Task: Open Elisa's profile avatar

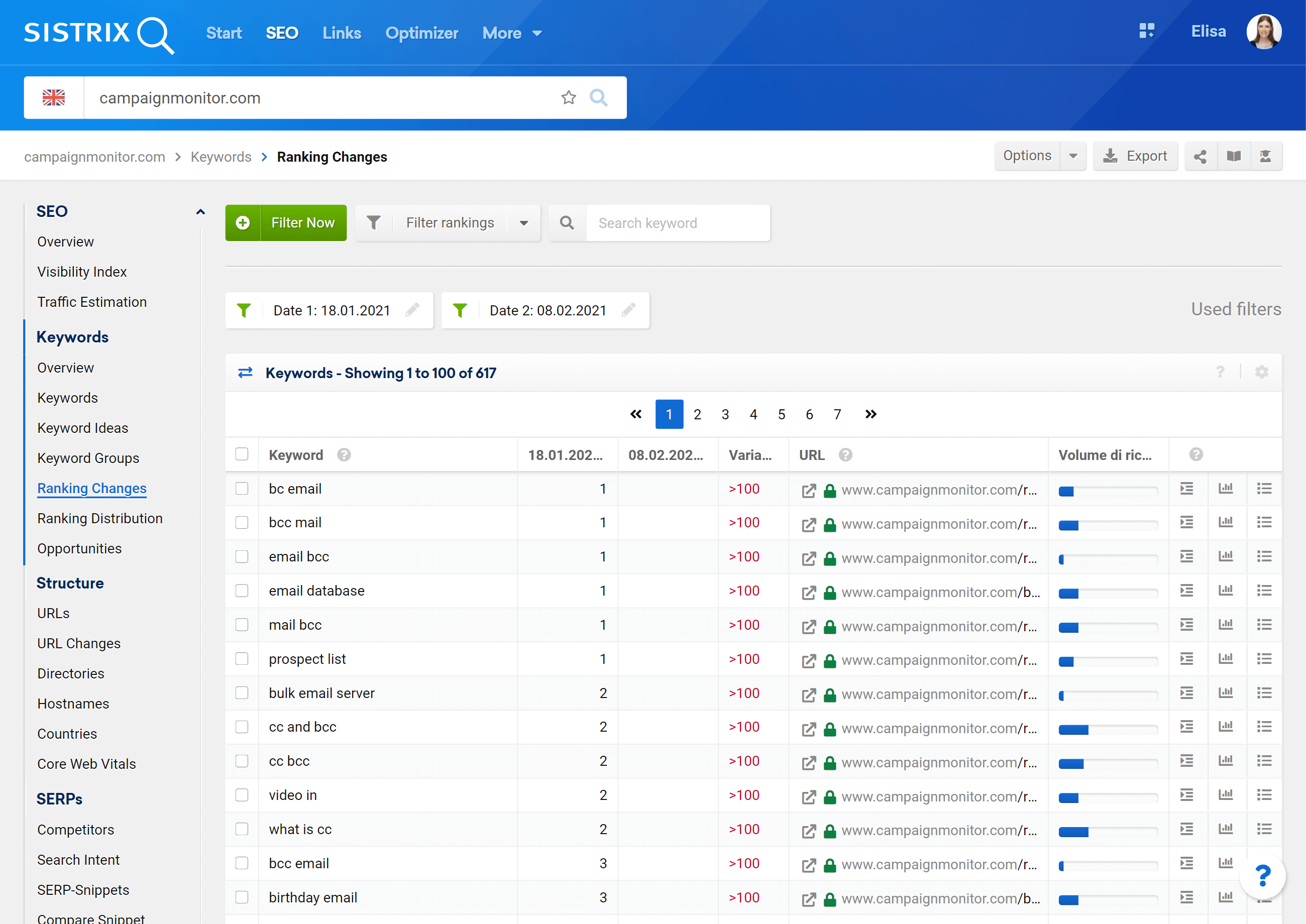Action: 1264,32
